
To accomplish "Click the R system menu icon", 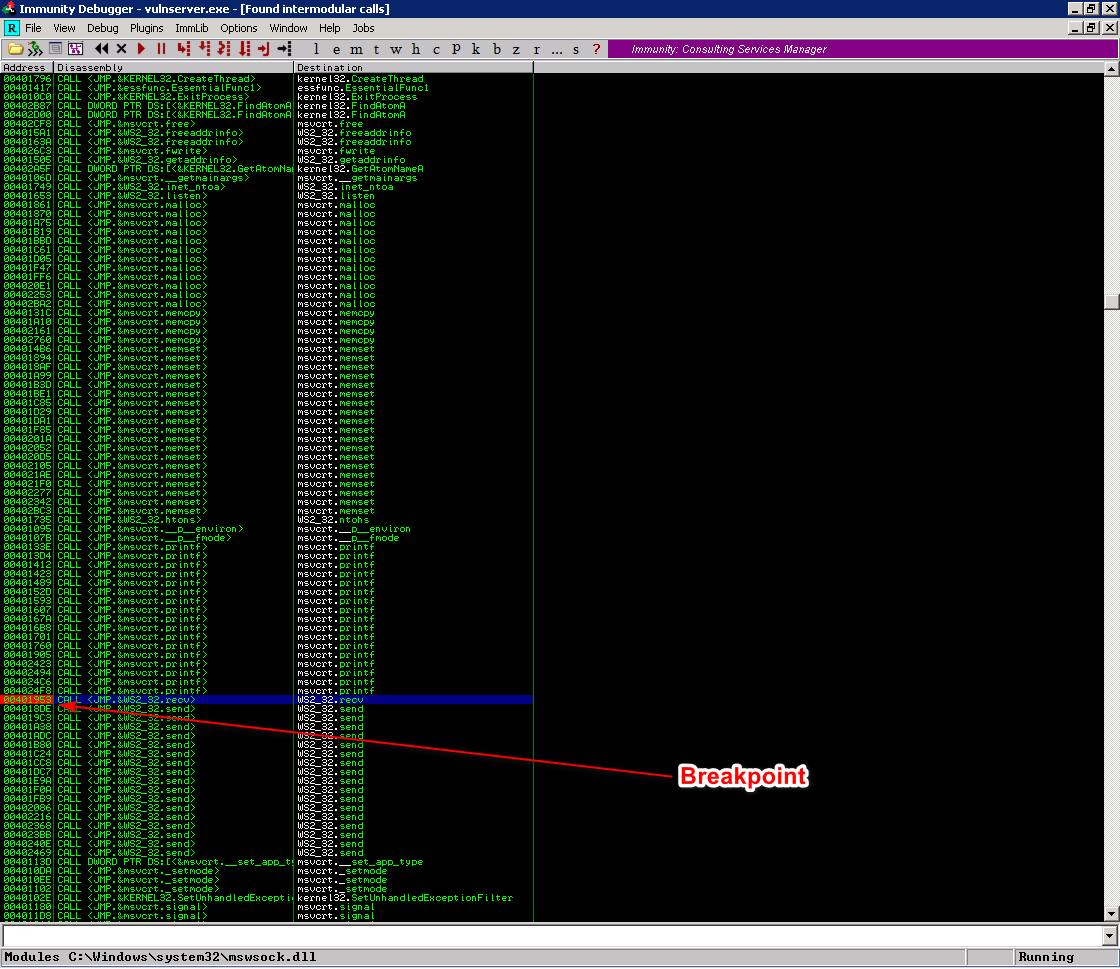I will click(12, 28).
